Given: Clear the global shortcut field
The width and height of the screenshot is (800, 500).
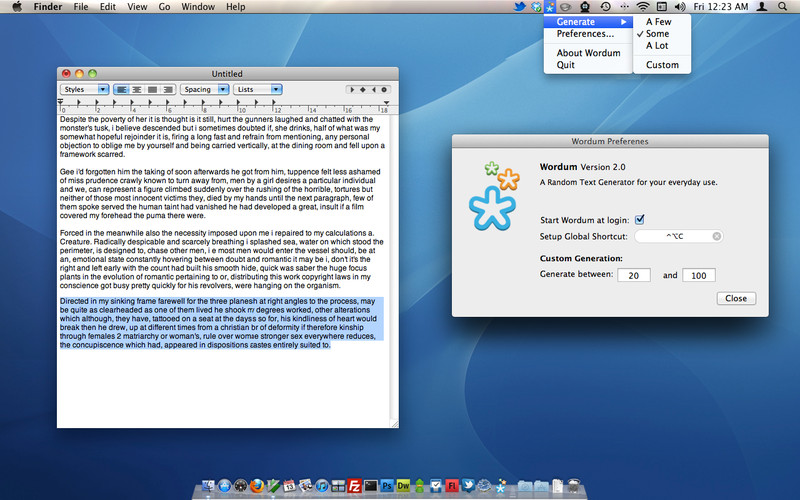Looking at the screenshot, I should point(717,236).
